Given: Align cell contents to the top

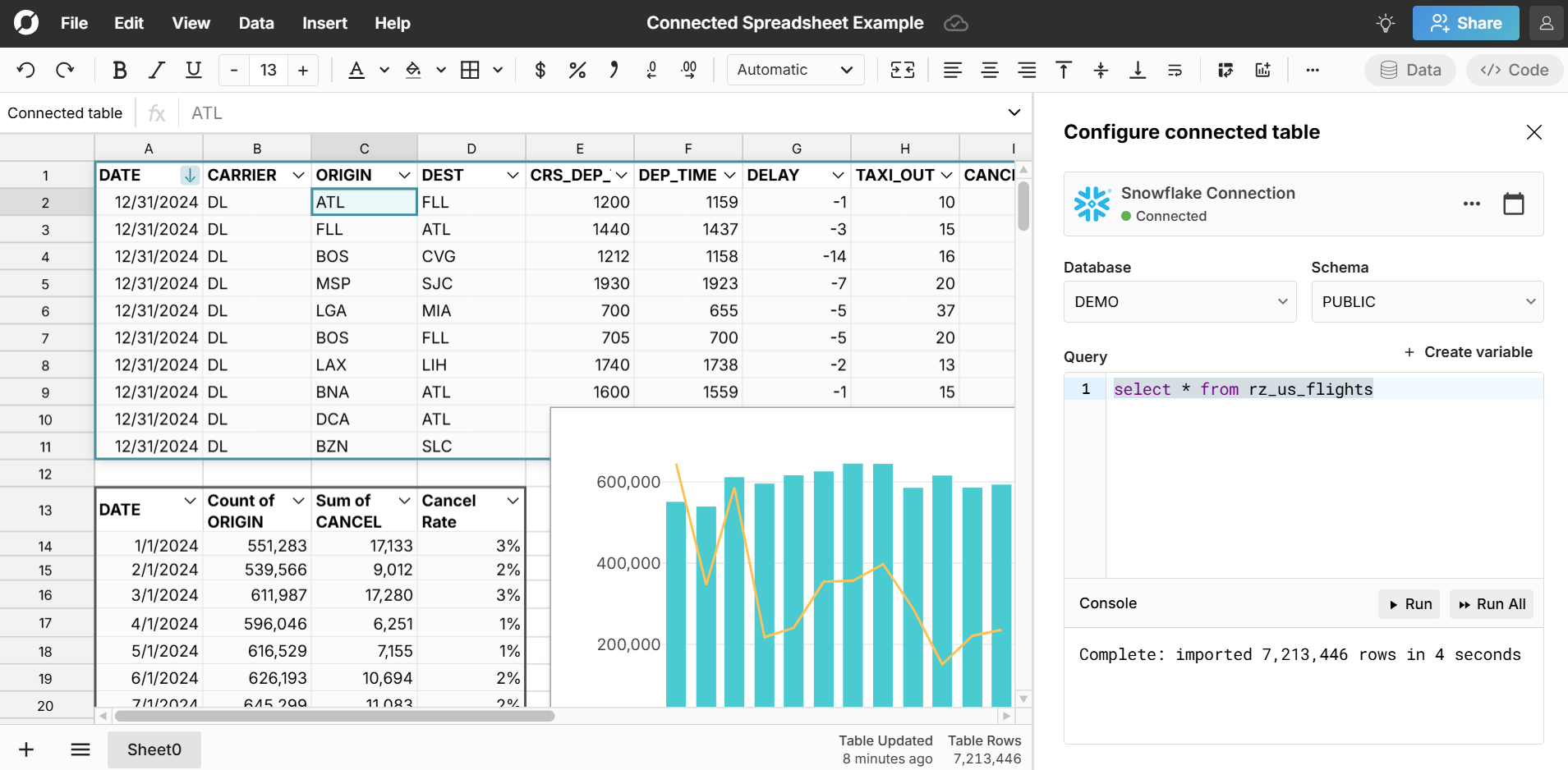Looking at the screenshot, I should coord(1063,70).
